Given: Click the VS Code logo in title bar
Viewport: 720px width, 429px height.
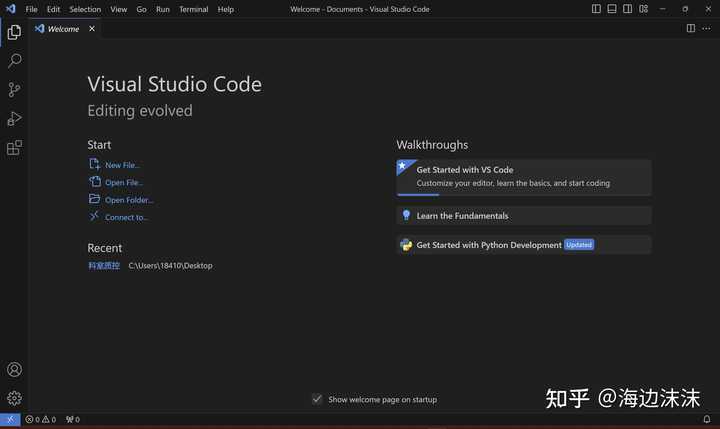Looking at the screenshot, I should [x=11, y=9].
